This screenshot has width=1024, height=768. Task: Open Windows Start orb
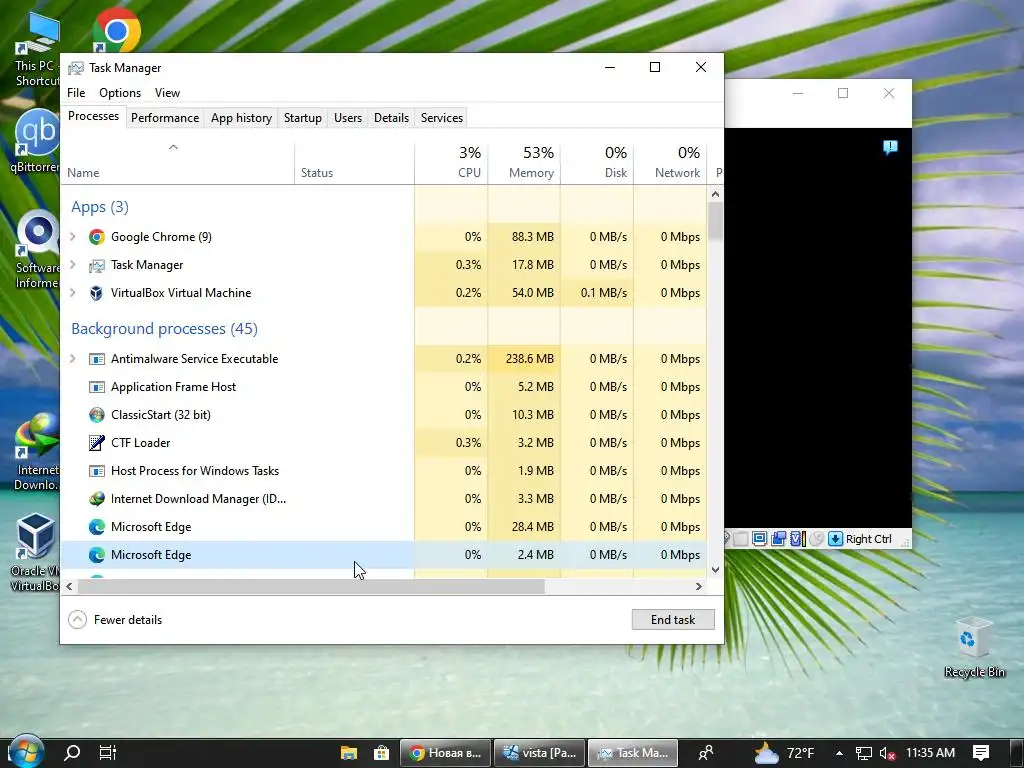point(25,752)
